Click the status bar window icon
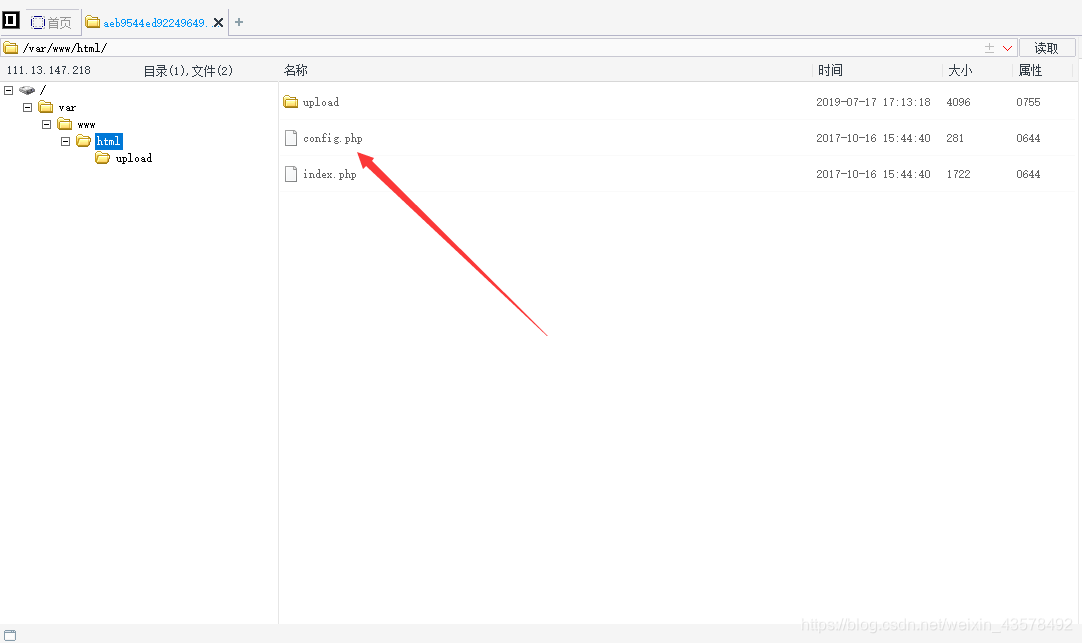 pos(10,635)
